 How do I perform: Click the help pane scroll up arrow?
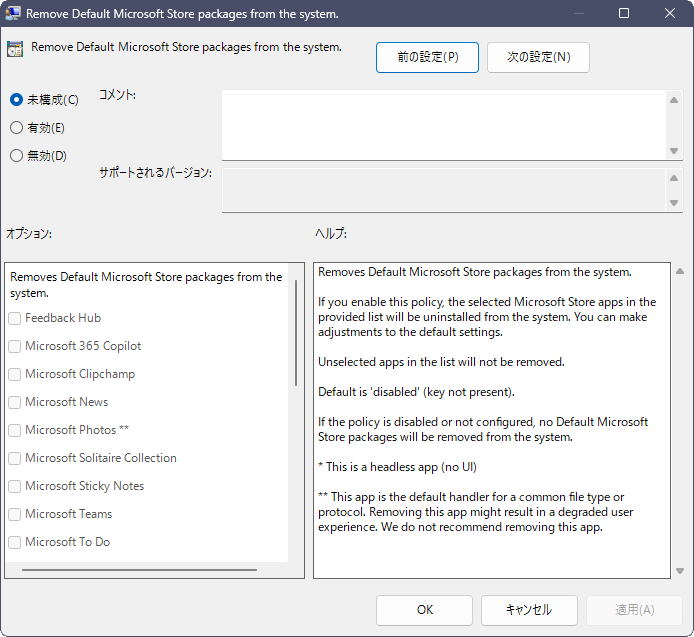[x=680, y=271]
